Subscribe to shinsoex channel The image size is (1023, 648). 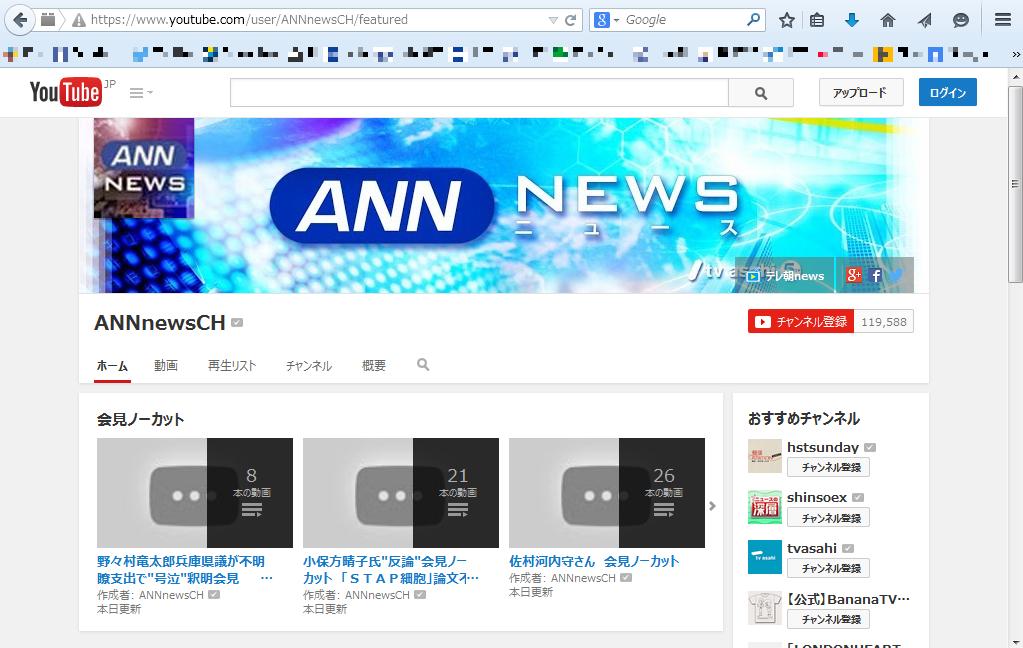[828, 517]
